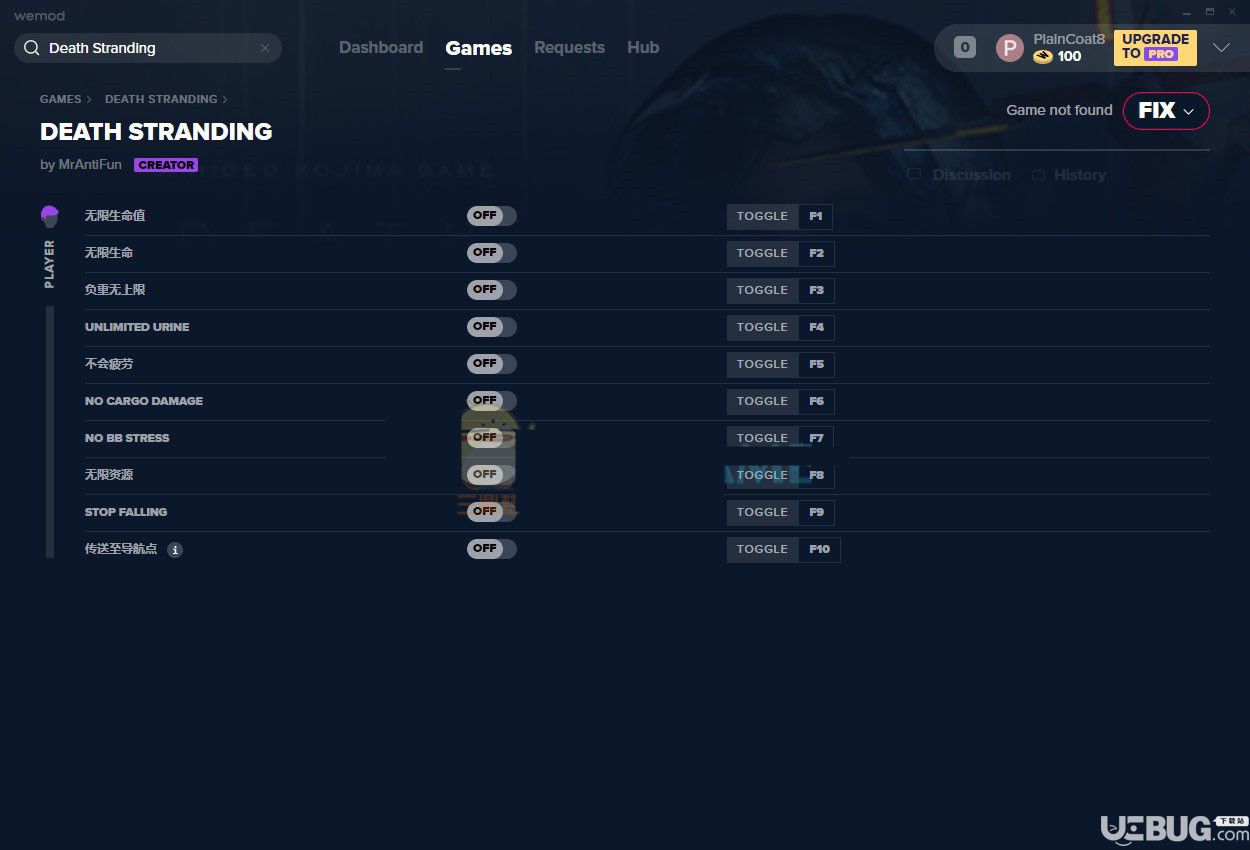Click TOGGLE button for F3 hotkey
The width and height of the screenshot is (1250, 850).
click(x=762, y=290)
